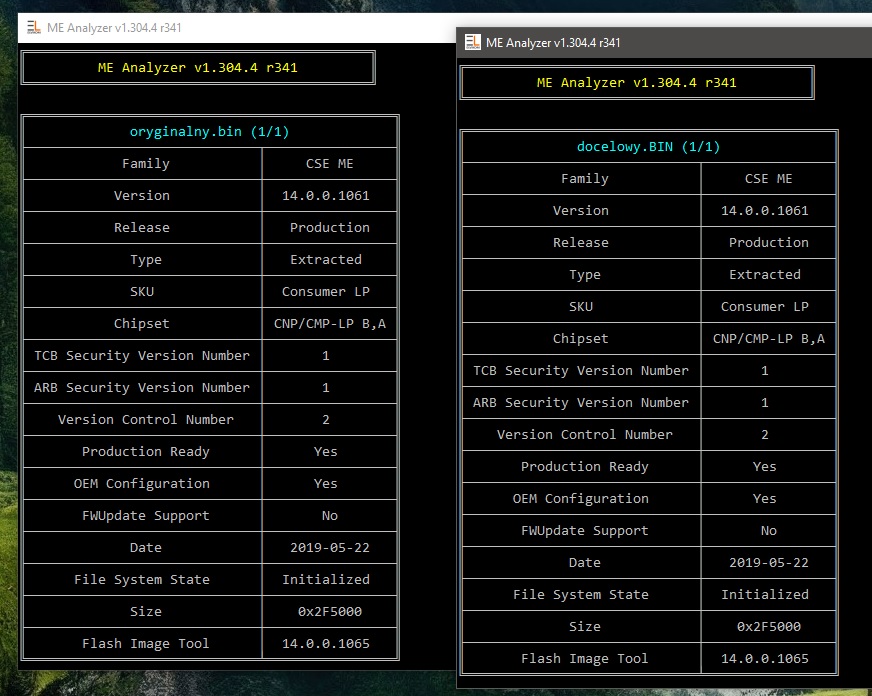
Task: Click the oryginalny.bin (1/1) table header
Action: tap(210, 131)
